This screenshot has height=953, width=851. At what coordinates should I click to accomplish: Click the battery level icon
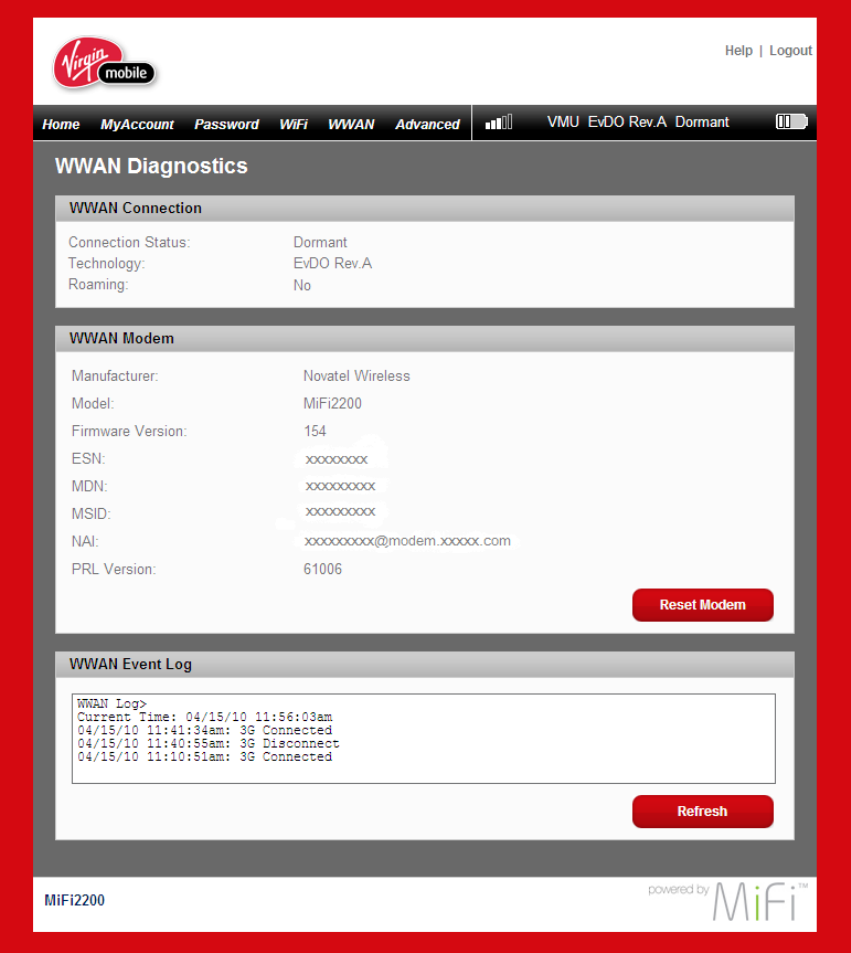[x=791, y=122]
